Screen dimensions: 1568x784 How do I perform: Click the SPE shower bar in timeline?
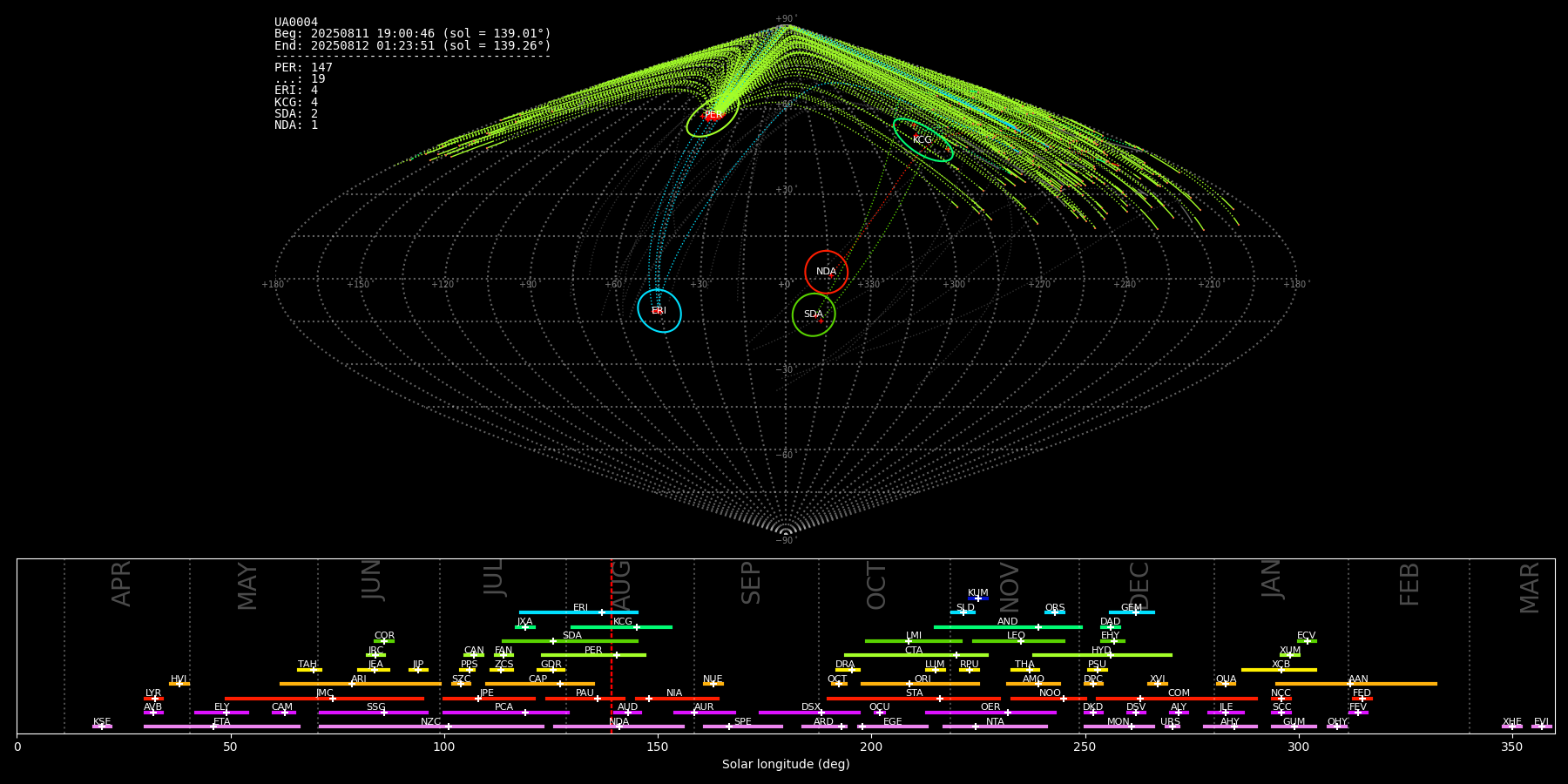(x=743, y=727)
